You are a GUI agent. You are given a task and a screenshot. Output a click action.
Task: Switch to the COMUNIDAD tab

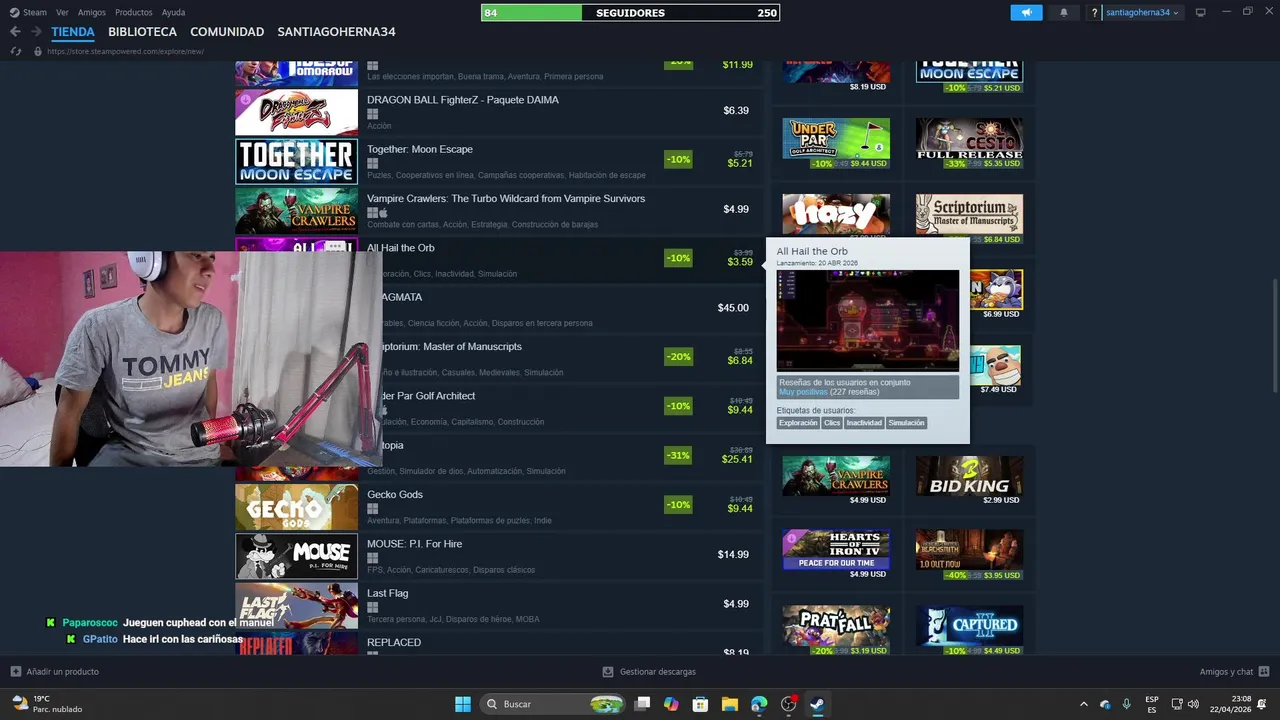point(227,32)
